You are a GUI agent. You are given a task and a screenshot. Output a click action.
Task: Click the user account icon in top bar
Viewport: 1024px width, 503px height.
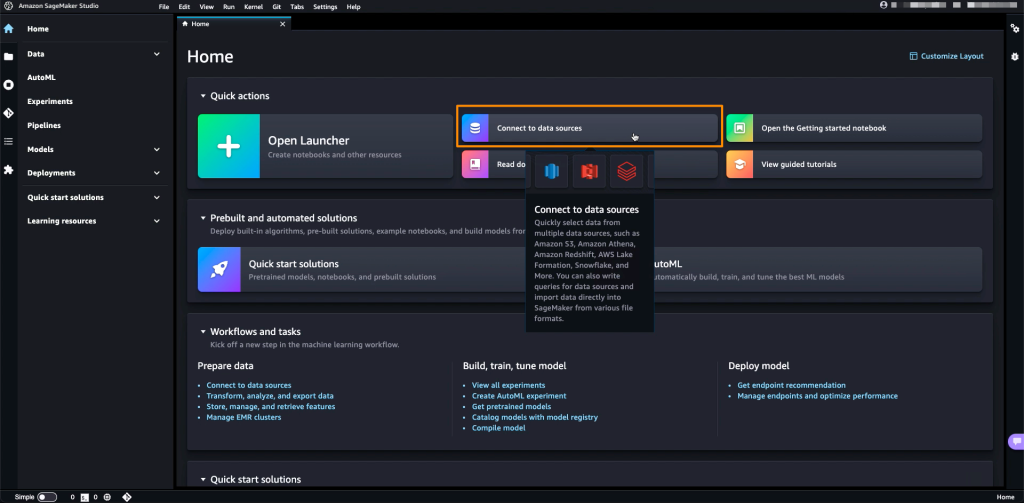tap(884, 5)
